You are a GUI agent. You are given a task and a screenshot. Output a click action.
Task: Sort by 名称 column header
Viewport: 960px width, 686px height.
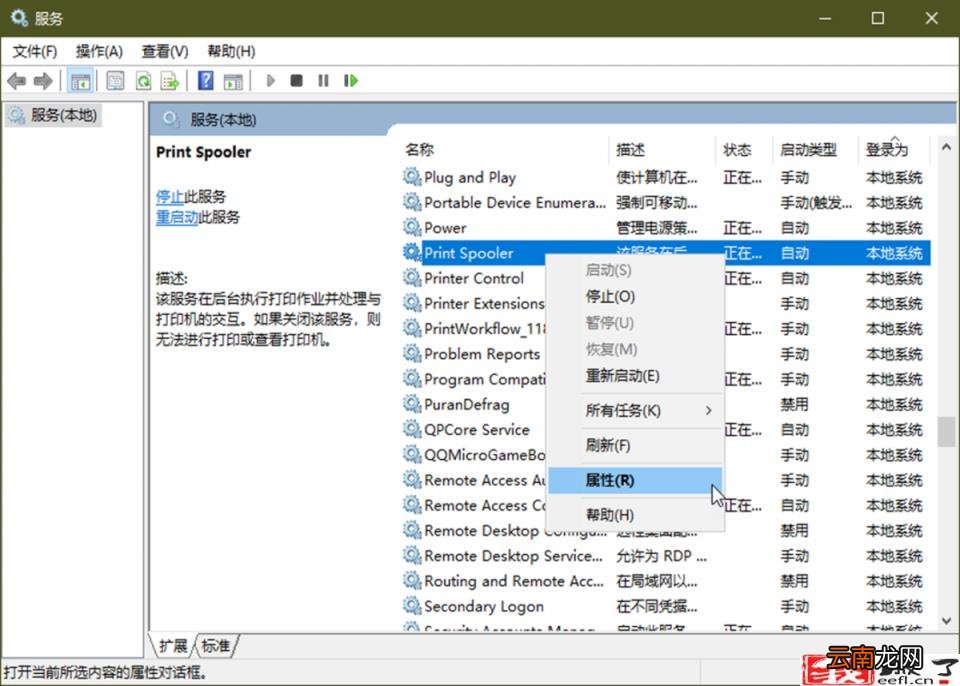[x=504, y=149]
